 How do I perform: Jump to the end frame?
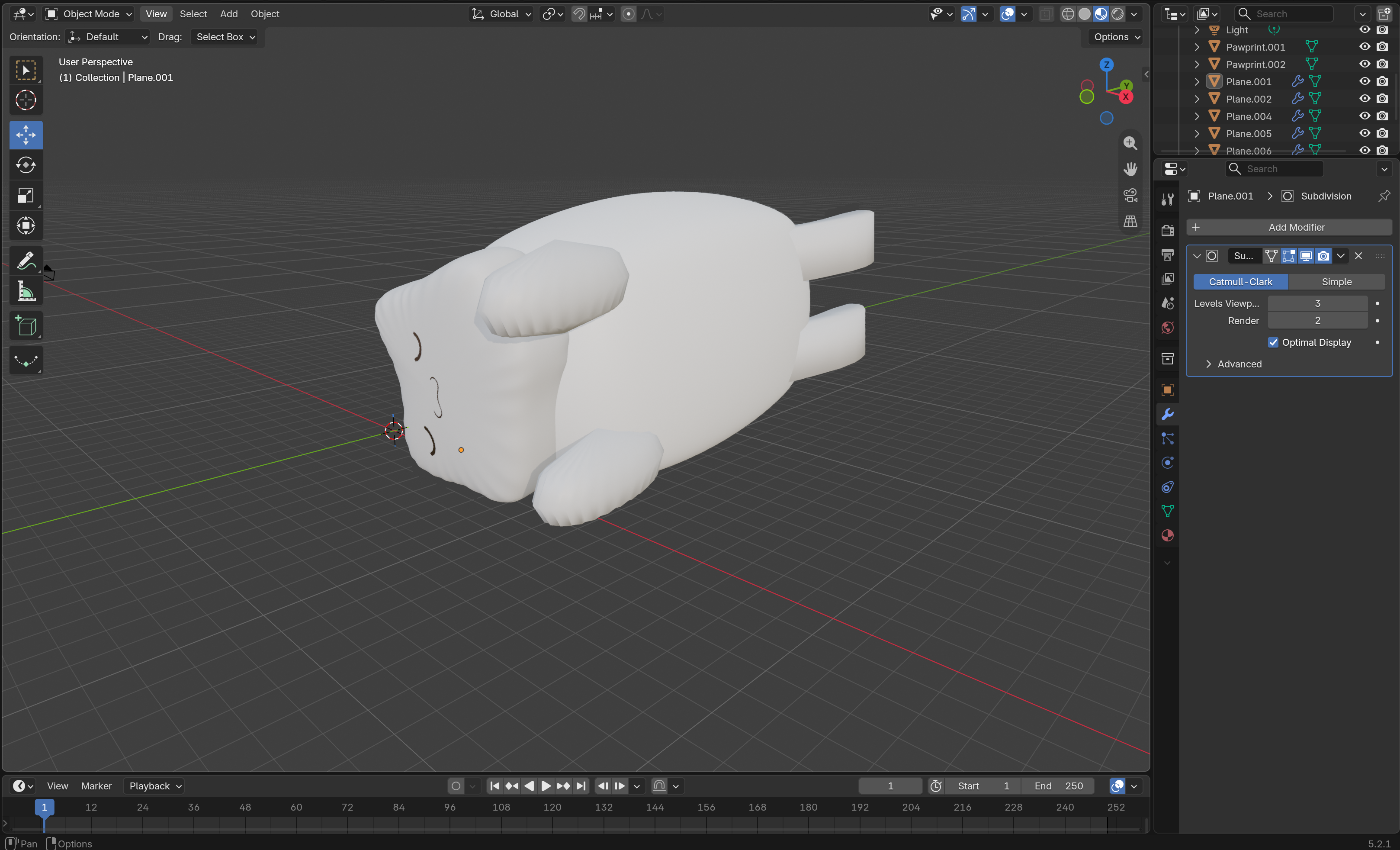580,786
